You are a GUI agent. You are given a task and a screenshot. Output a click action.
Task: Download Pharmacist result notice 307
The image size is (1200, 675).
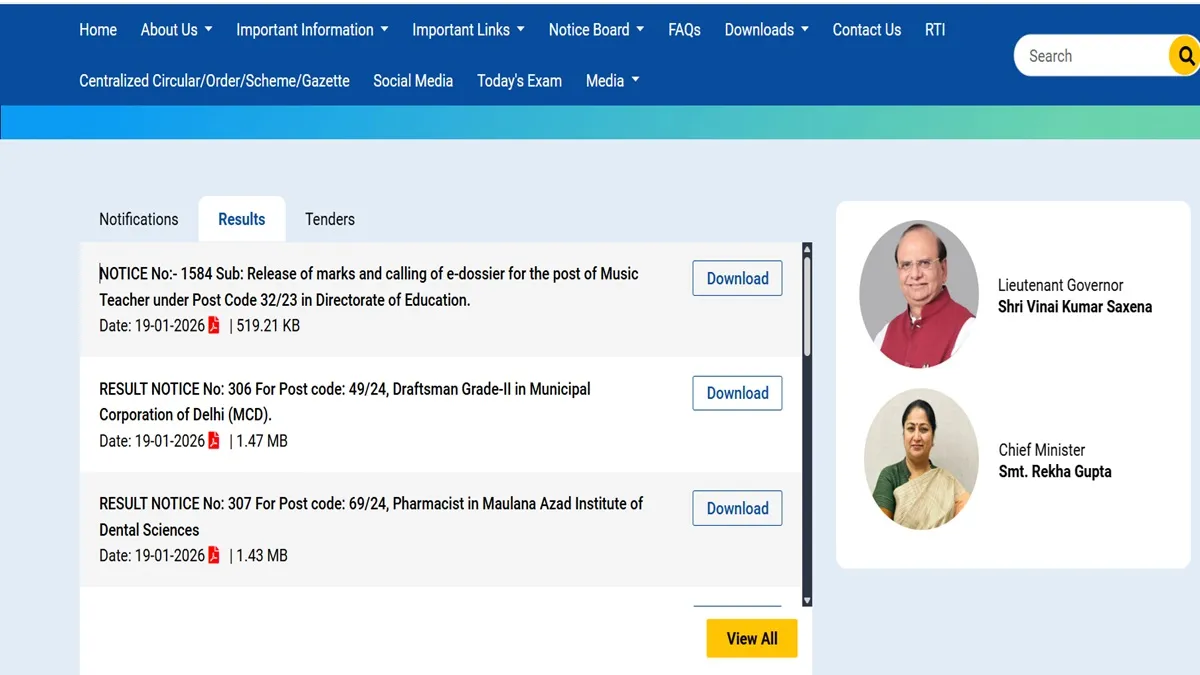pos(737,508)
